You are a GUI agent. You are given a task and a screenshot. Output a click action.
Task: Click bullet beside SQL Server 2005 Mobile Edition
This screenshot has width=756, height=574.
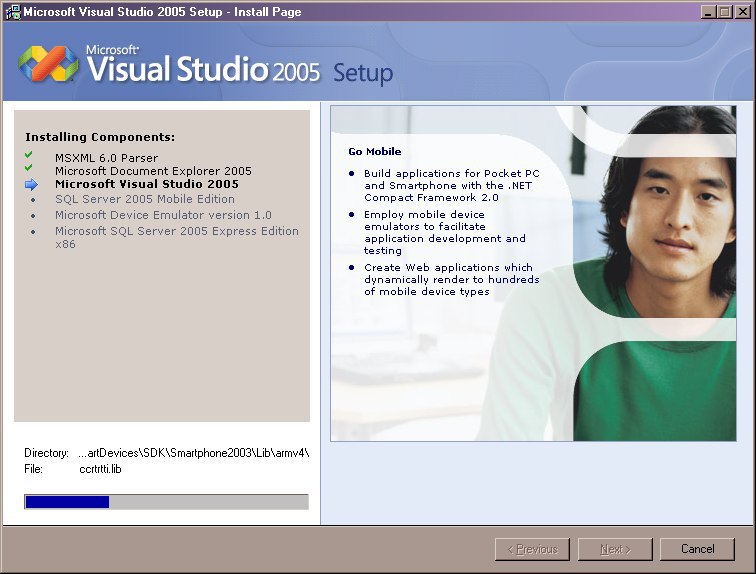tap(33, 200)
